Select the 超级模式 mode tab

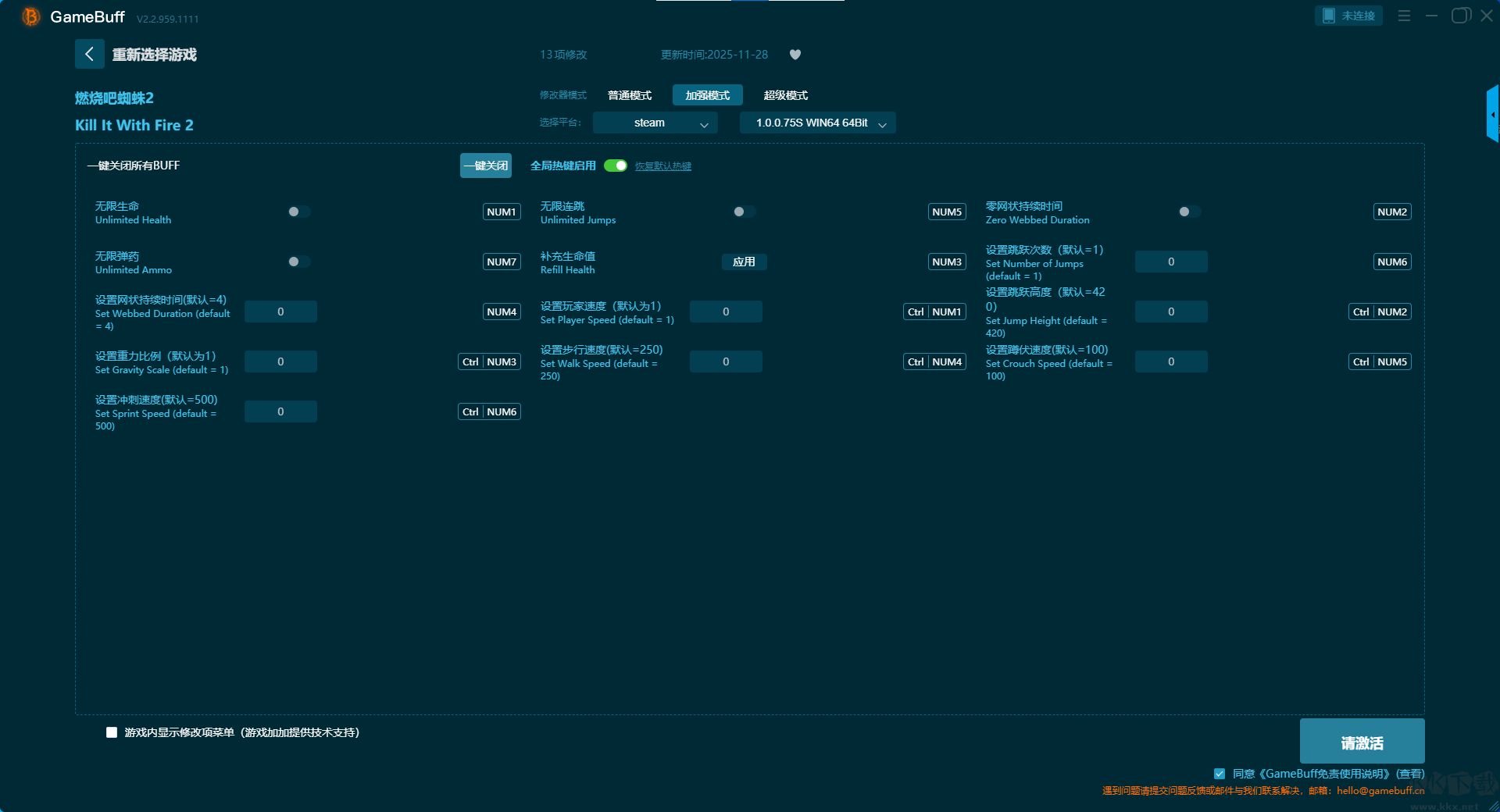785,95
